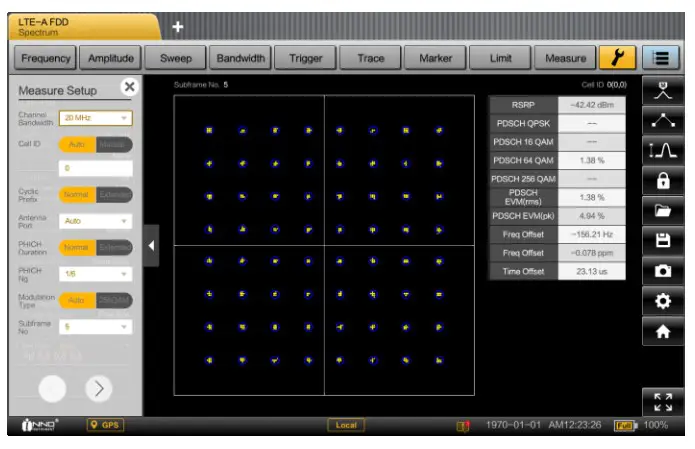Click the Time Offset value 23.13 us

(592, 271)
